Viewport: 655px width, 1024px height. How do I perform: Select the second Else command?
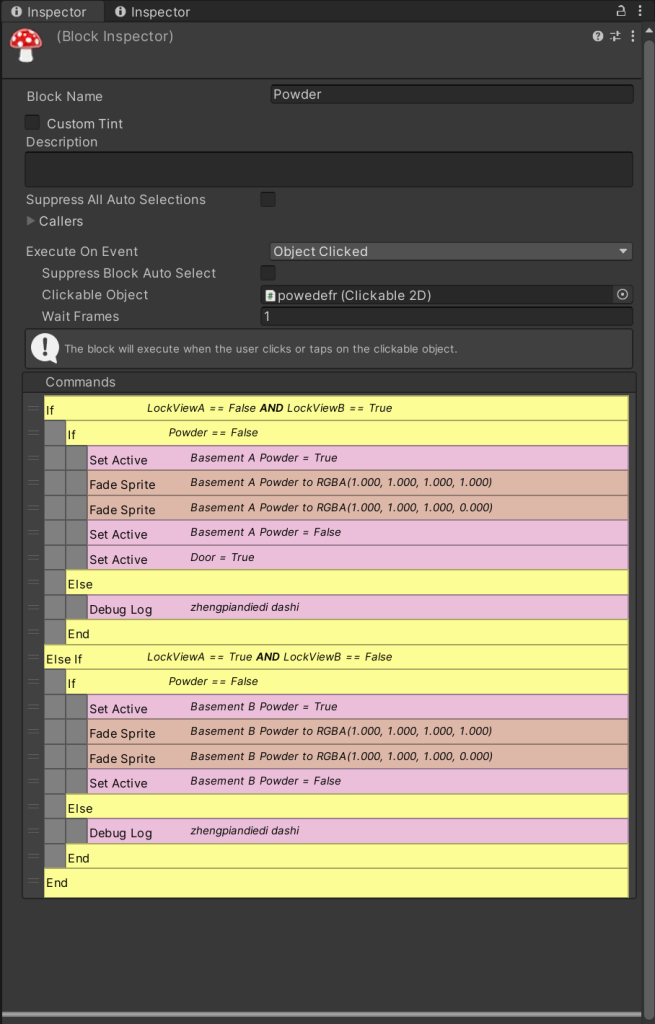[347, 807]
